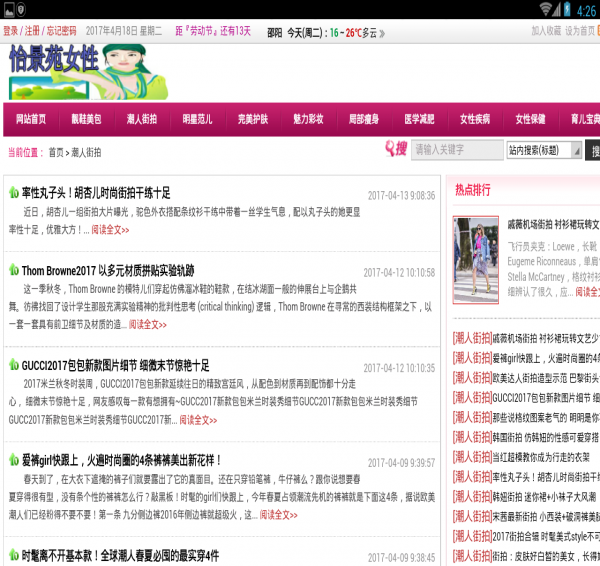Click sidebar link 爱裤girl快跟上，火遍时尚圈

pos(546,359)
